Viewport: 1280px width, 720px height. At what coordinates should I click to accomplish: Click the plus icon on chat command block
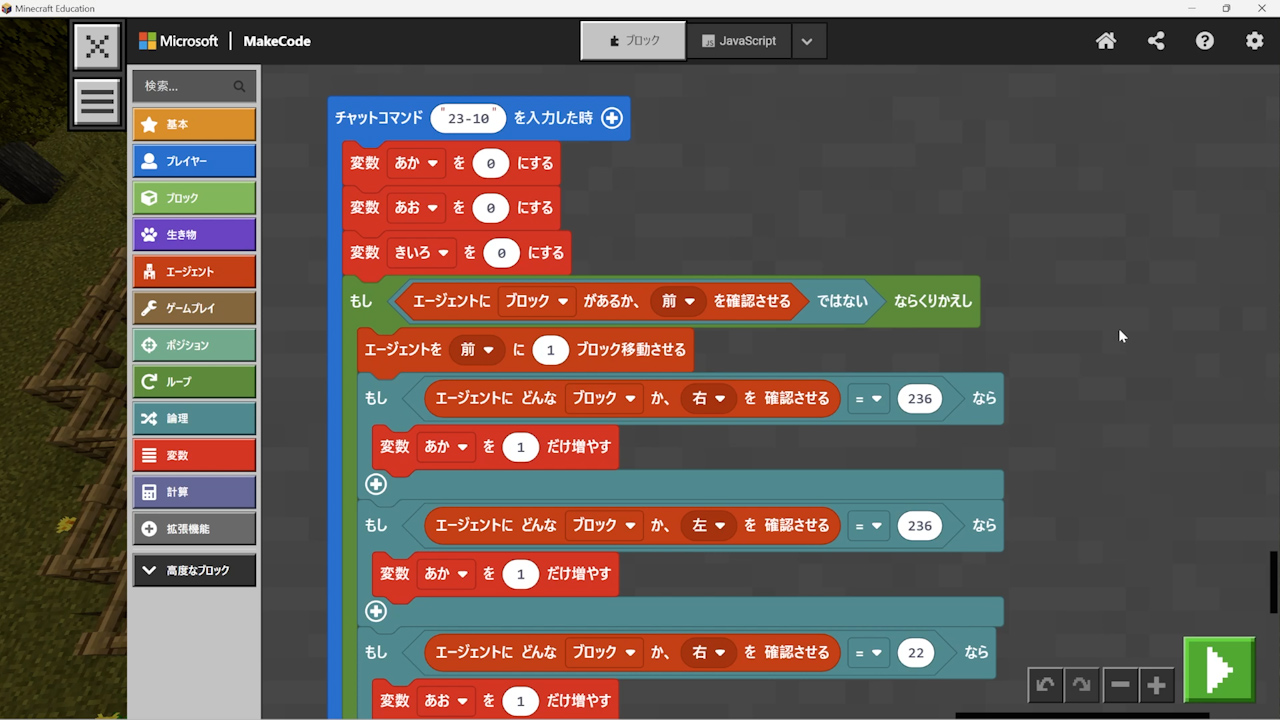point(611,118)
